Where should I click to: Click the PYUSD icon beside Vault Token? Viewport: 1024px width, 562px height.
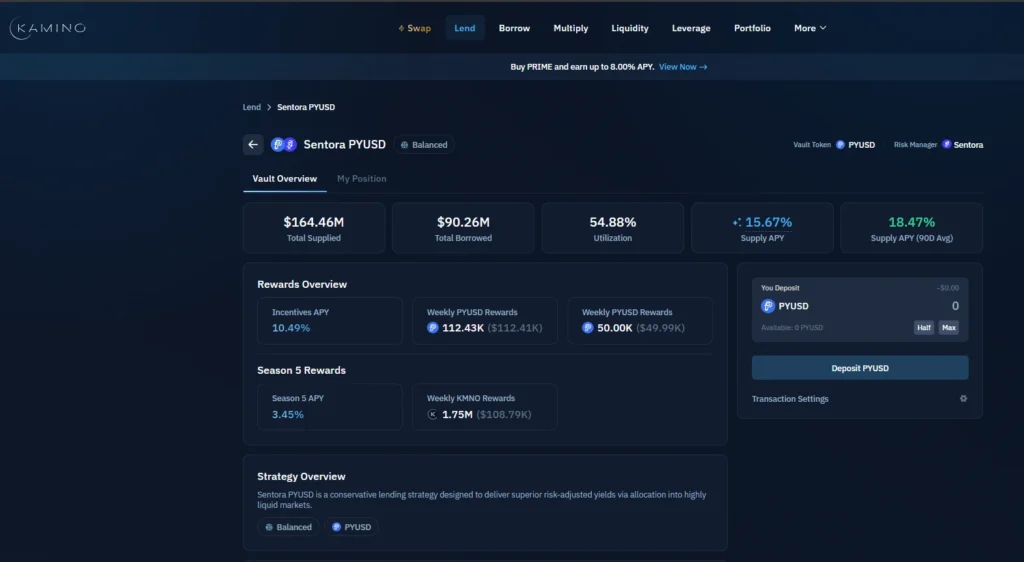tap(840, 145)
